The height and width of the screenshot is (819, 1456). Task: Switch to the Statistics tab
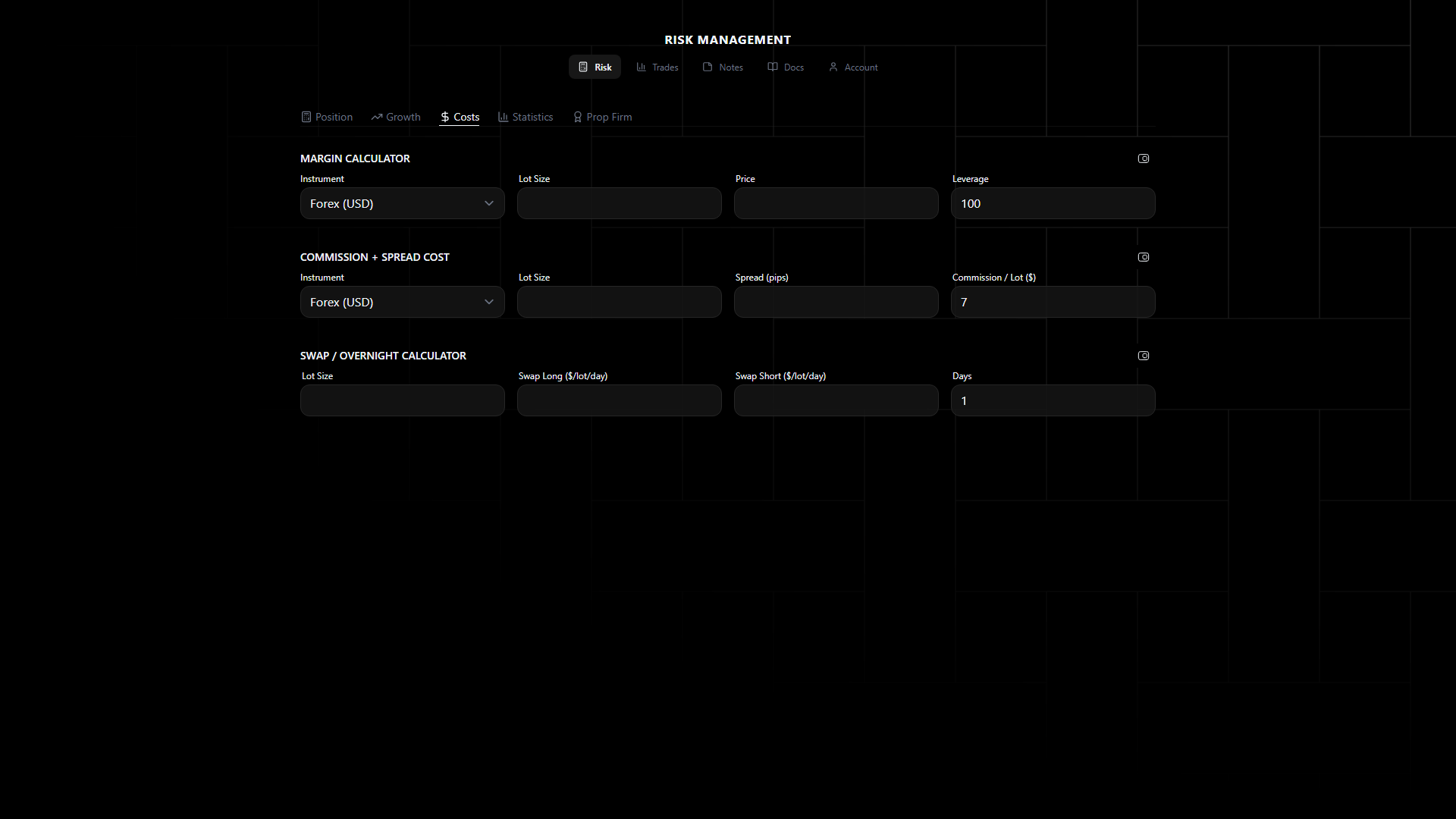[x=526, y=117]
